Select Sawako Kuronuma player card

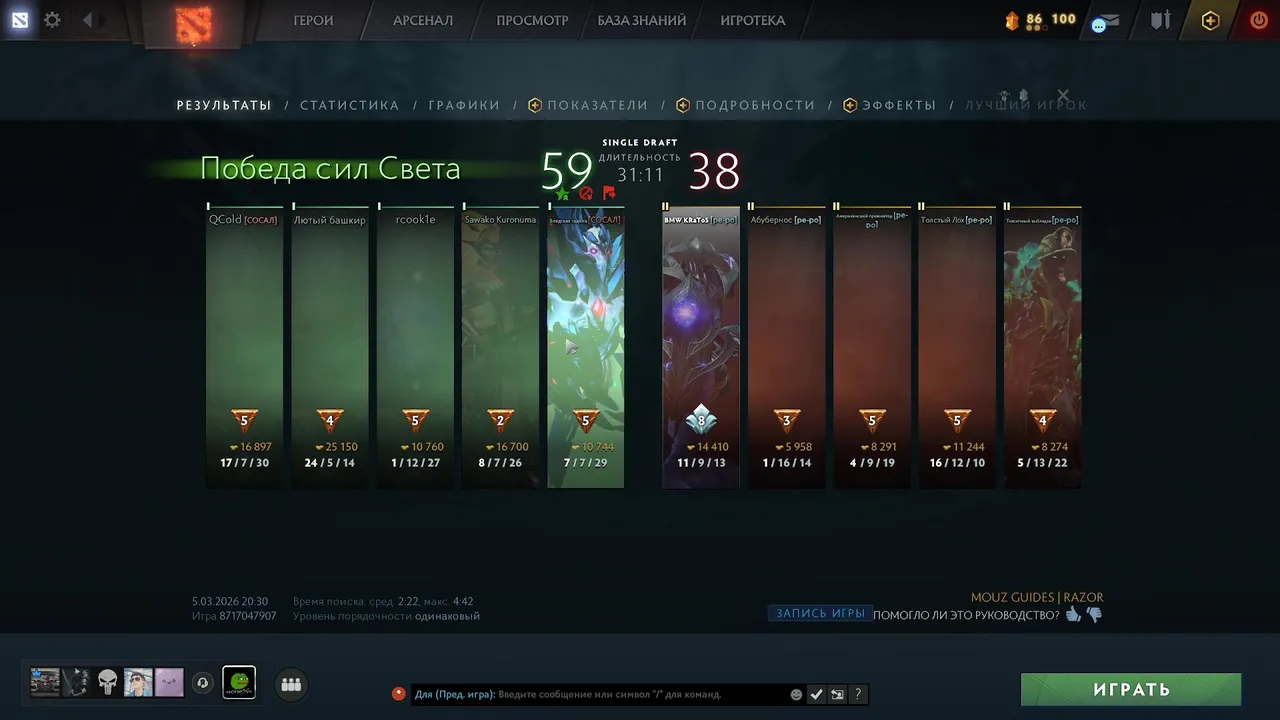click(x=501, y=348)
